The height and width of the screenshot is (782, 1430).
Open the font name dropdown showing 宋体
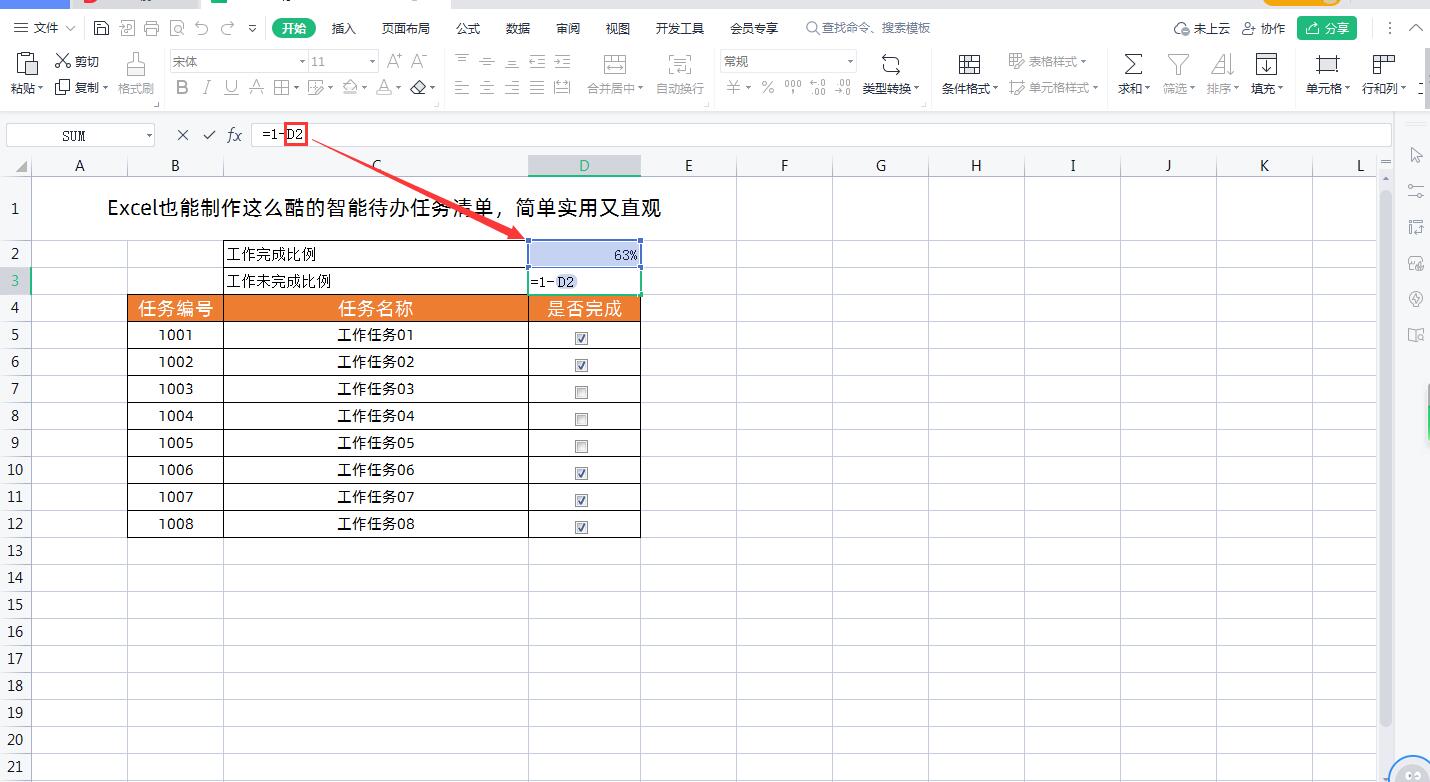[x=301, y=61]
